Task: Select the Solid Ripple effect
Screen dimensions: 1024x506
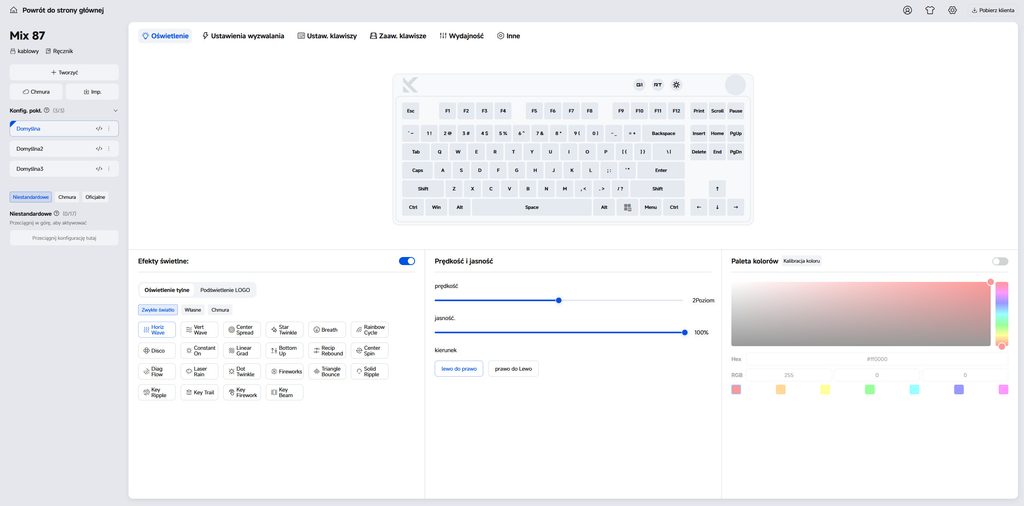Action: 369,372
